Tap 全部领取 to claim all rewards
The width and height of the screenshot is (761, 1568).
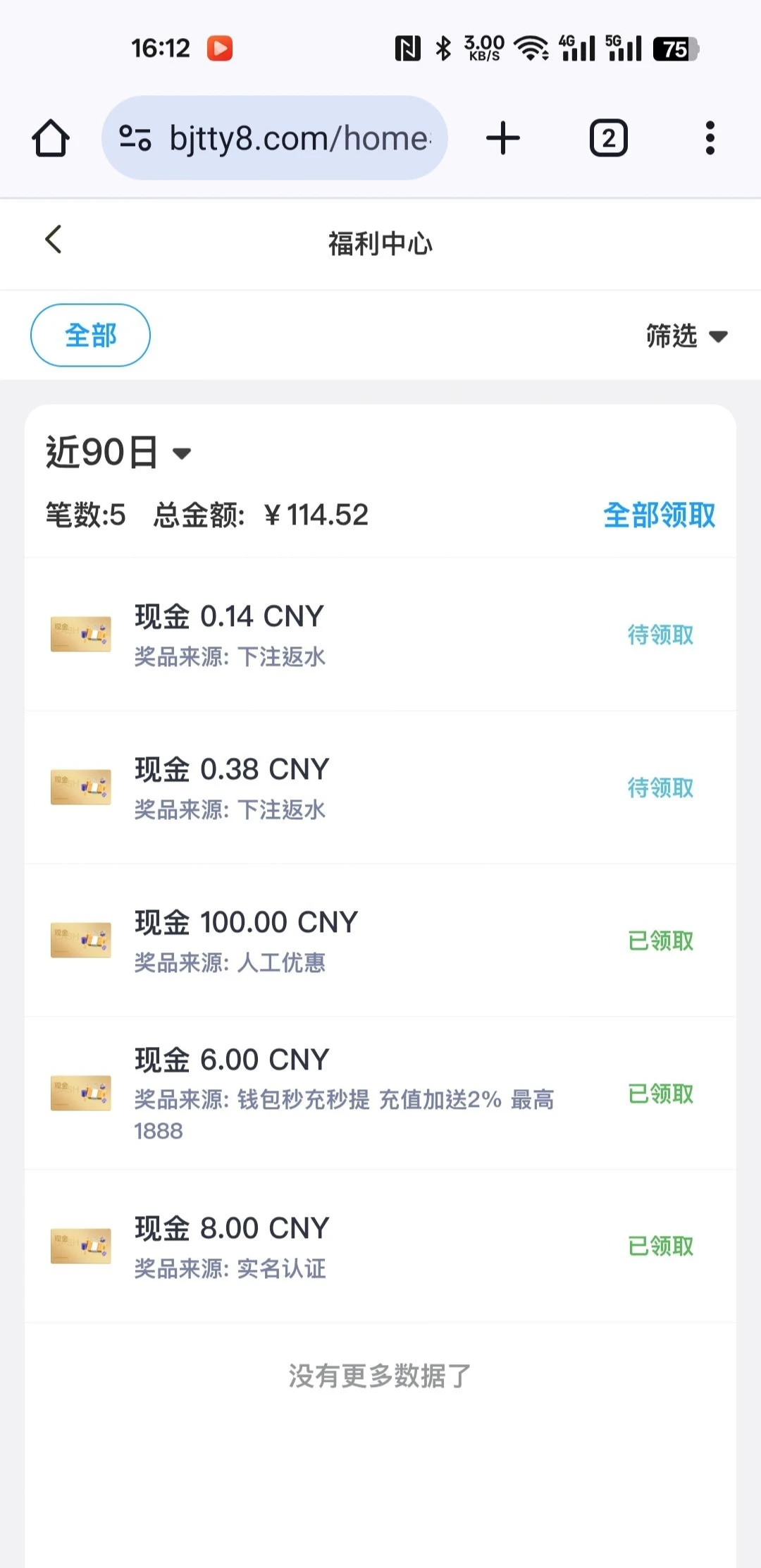click(659, 515)
